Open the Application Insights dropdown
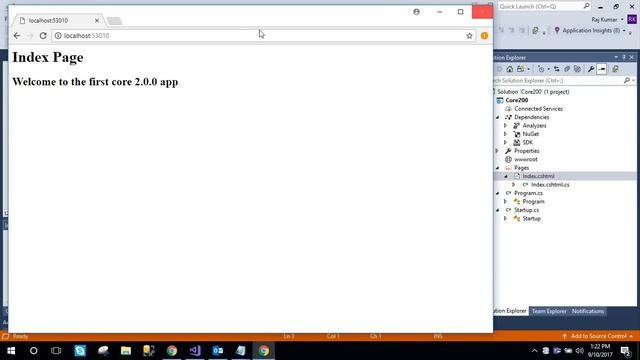 point(624,31)
